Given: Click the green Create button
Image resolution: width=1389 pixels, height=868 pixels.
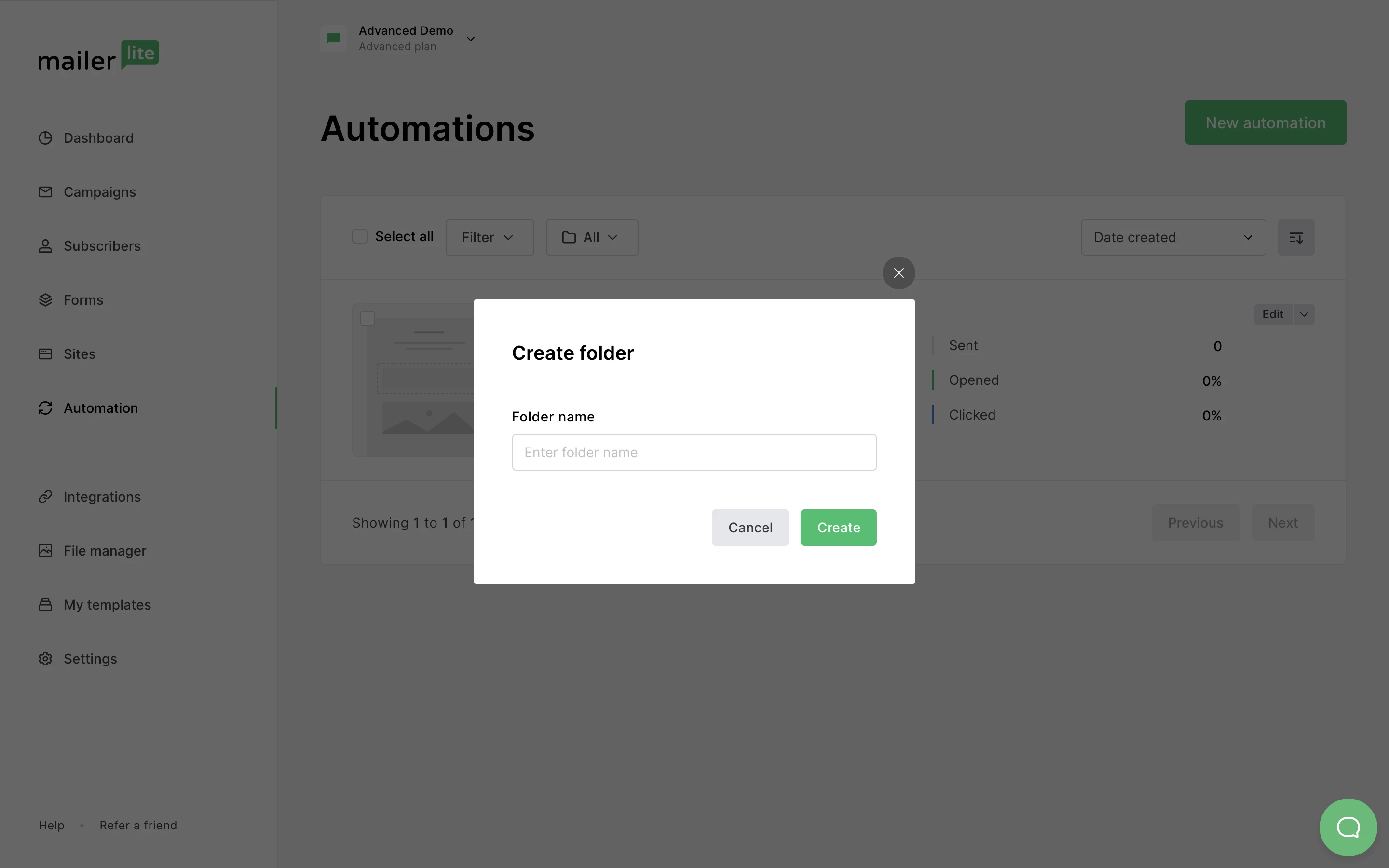Looking at the screenshot, I should [839, 528].
